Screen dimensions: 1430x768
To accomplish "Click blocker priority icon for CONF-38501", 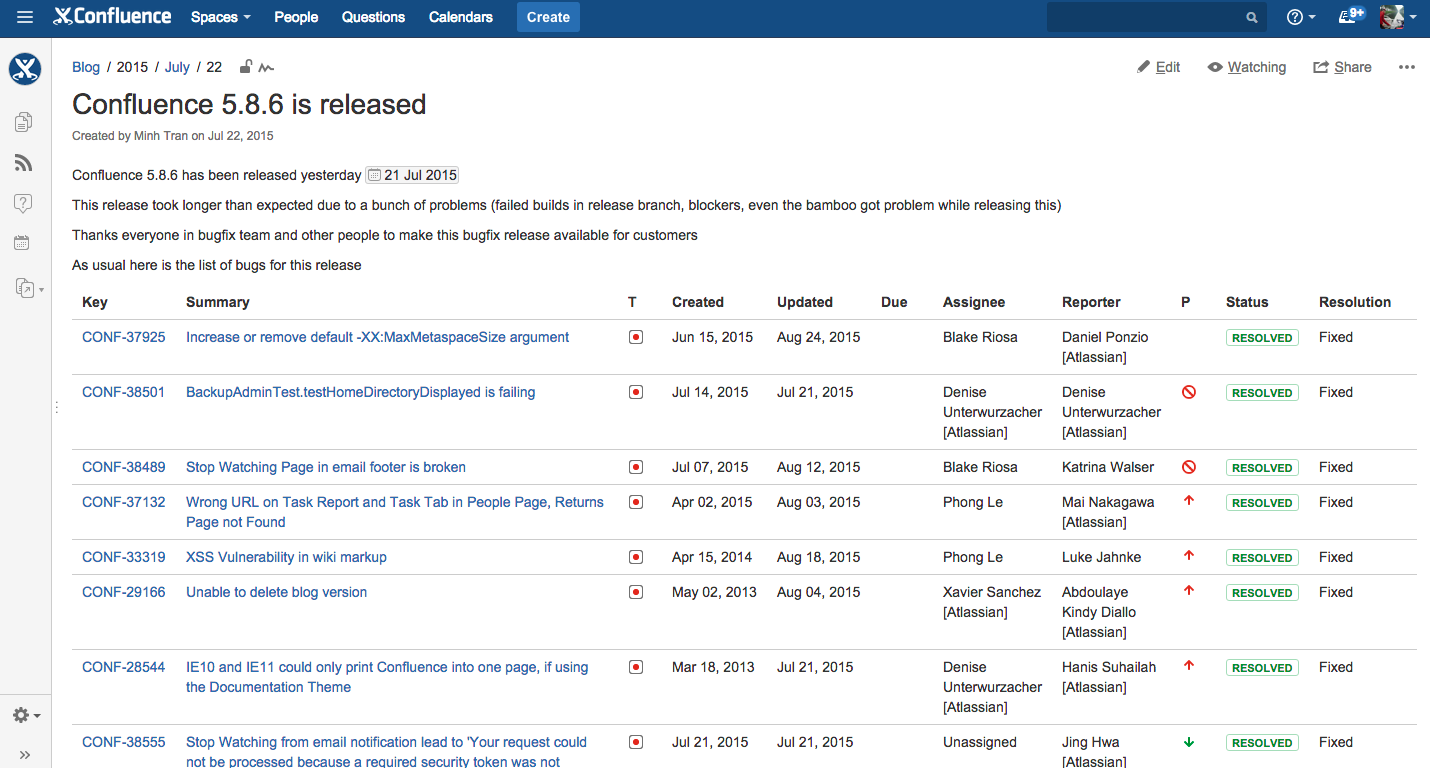I will coord(1189,392).
